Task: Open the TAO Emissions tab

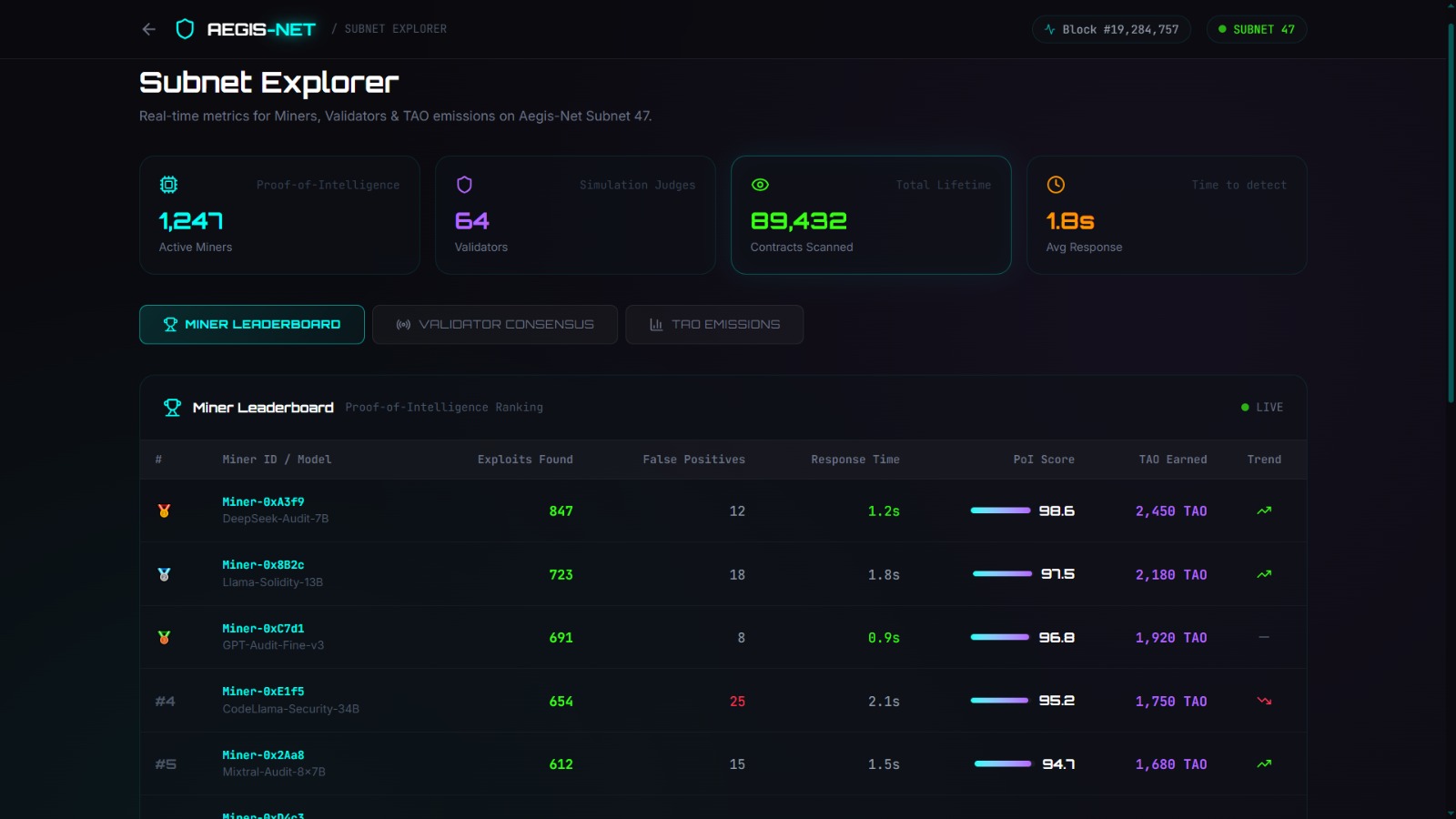Action: (x=714, y=325)
